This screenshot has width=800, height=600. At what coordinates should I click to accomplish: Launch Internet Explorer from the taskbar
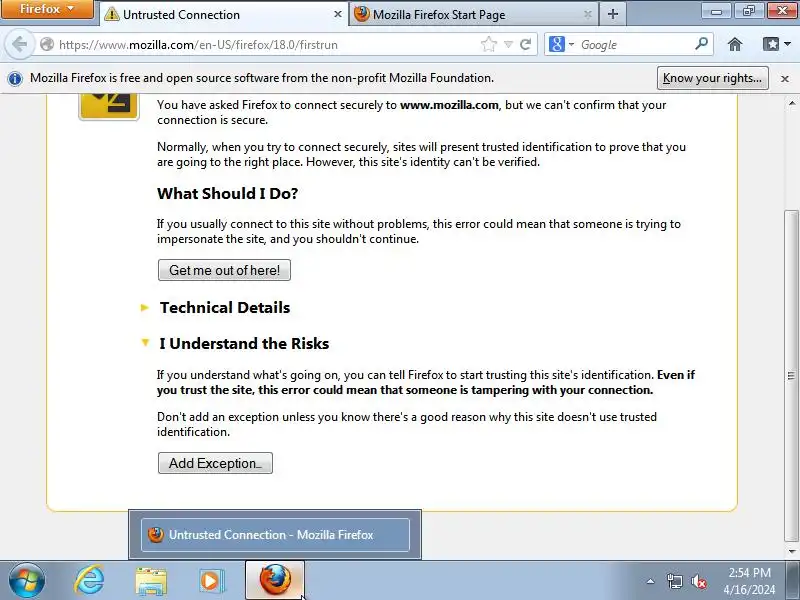click(x=89, y=580)
